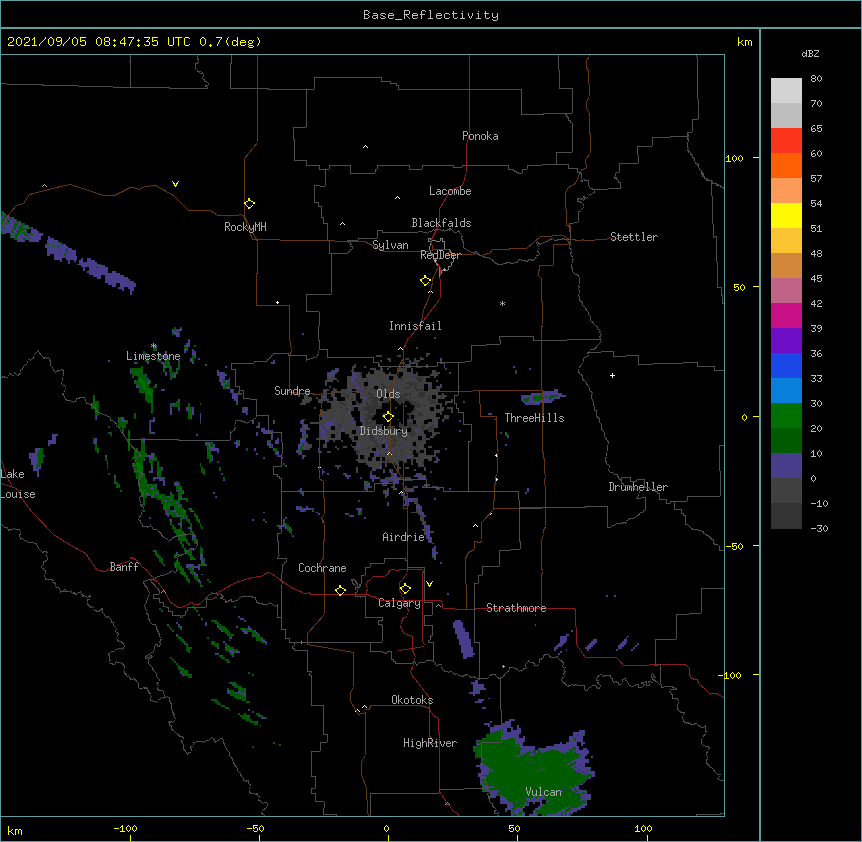Click the dBZ legend heading
This screenshot has width=862, height=842.
point(810,53)
